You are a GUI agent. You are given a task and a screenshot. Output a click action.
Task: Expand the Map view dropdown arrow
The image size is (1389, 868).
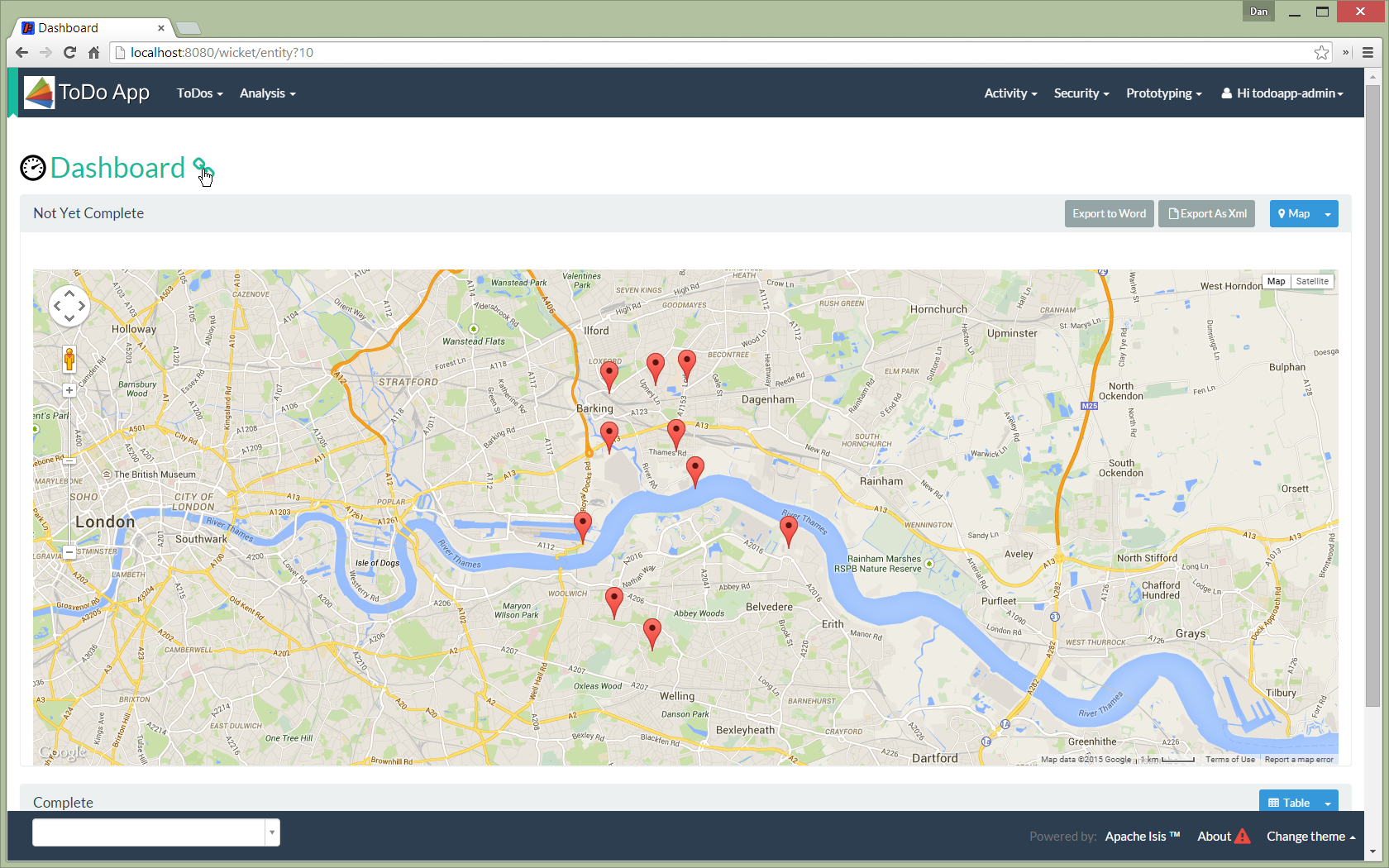pos(1328,214)
